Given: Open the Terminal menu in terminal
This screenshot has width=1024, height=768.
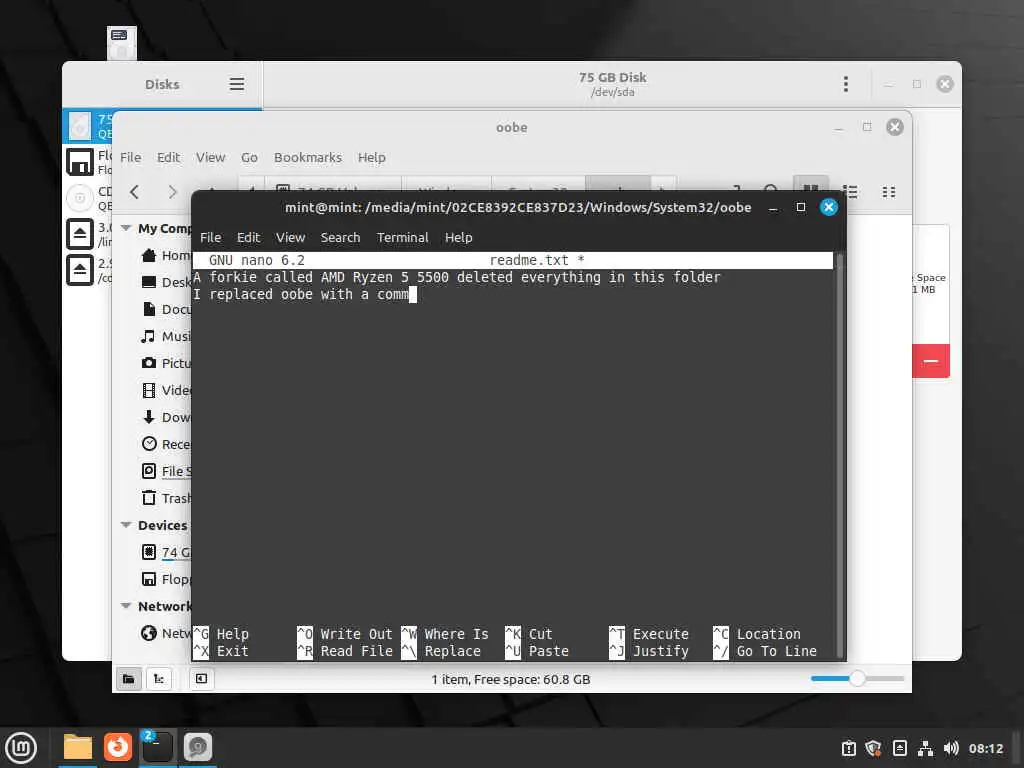Looking at the screenshot, I should pyautogui.click(x=402, y=238).
